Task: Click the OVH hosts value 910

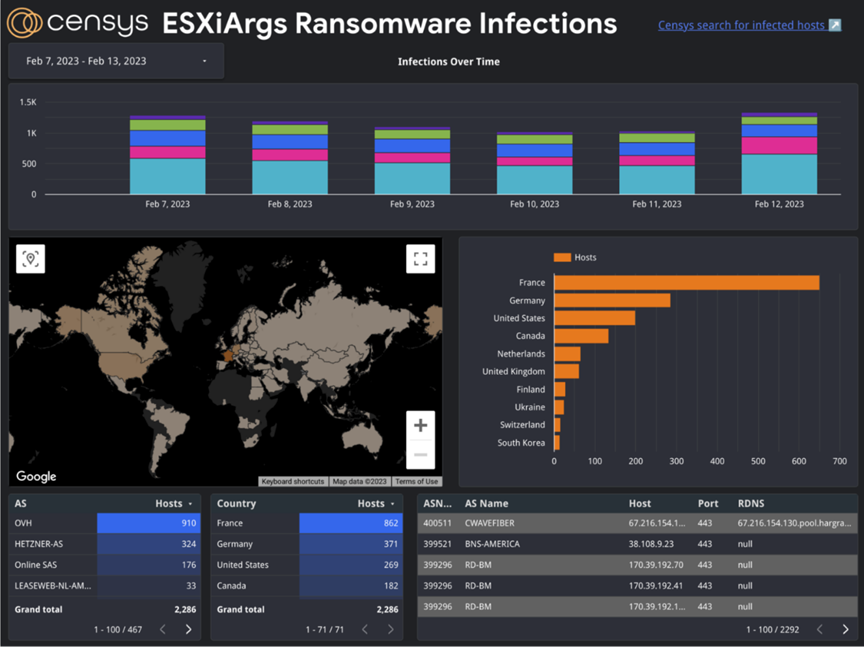Action: 189,523
